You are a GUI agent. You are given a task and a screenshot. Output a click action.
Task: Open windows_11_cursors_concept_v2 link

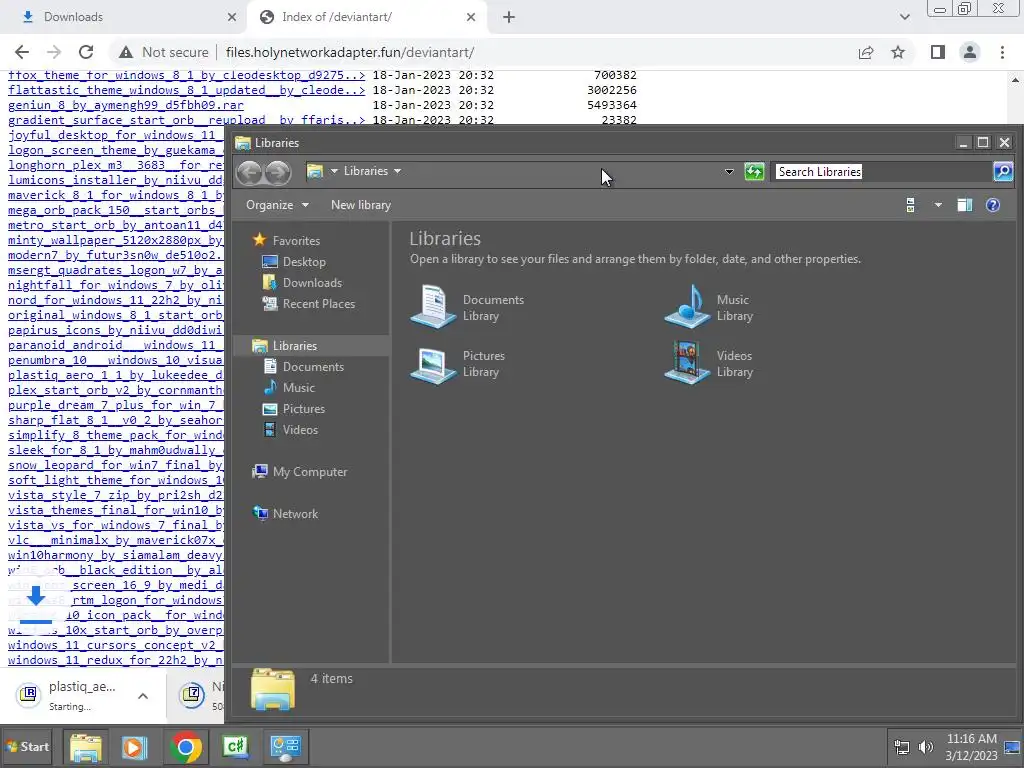click(x=116, y=645)
